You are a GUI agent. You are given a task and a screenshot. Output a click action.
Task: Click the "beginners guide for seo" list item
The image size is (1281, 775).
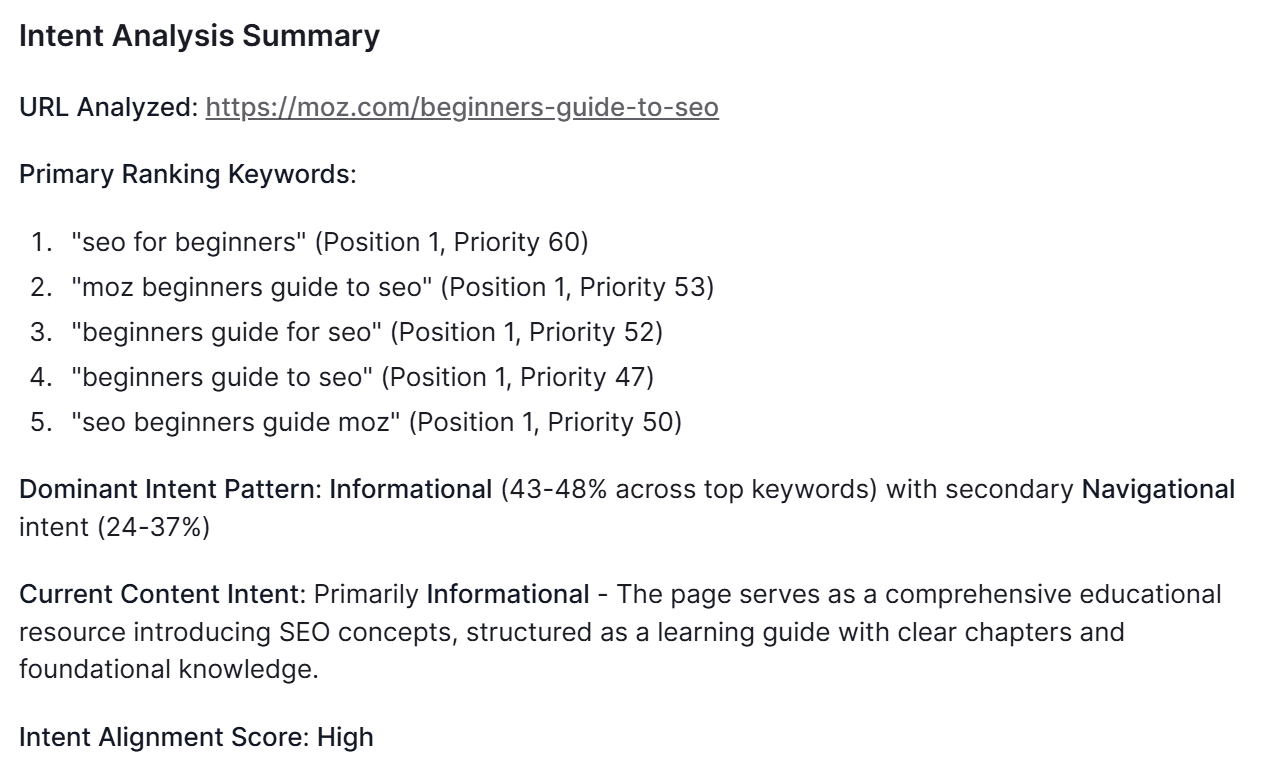point(226,332)
